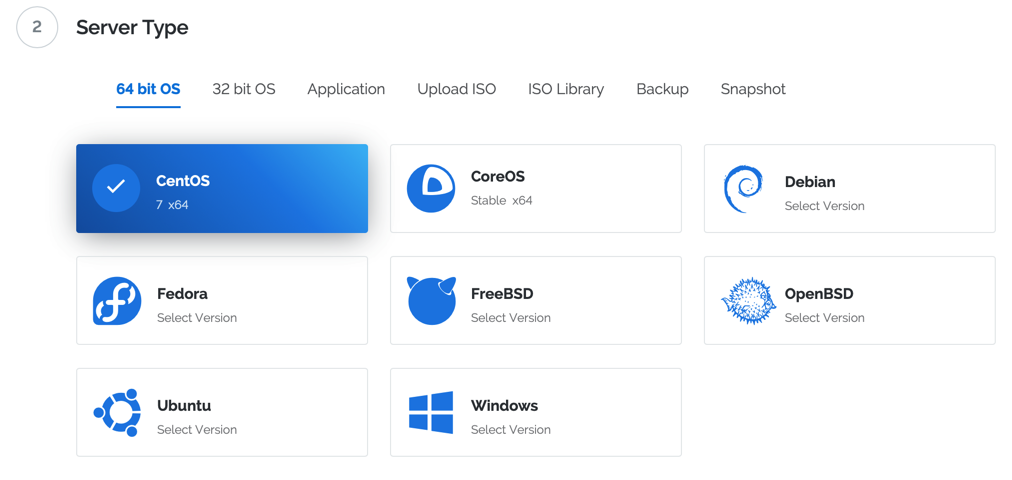Click the FreeBSD daemon logo
This screenshot has width=1012, height=480.
(431, 301)
